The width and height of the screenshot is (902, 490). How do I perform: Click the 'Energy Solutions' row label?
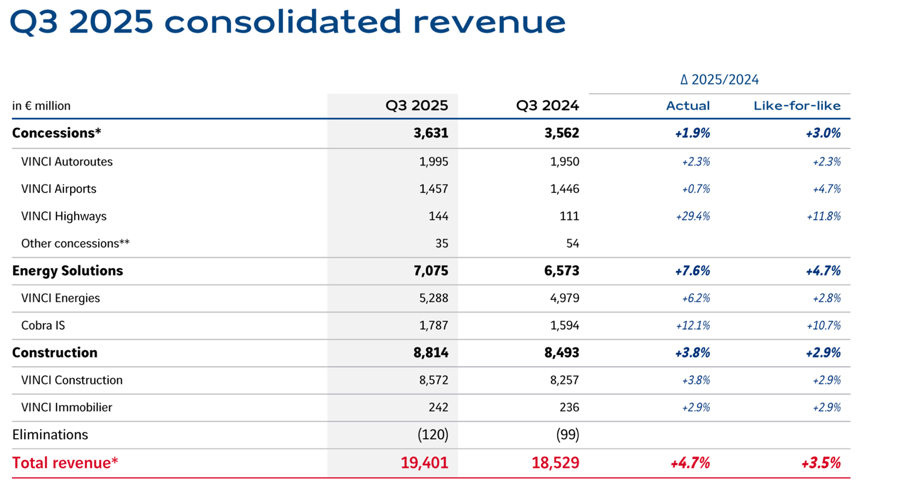[x=67, y=271]
